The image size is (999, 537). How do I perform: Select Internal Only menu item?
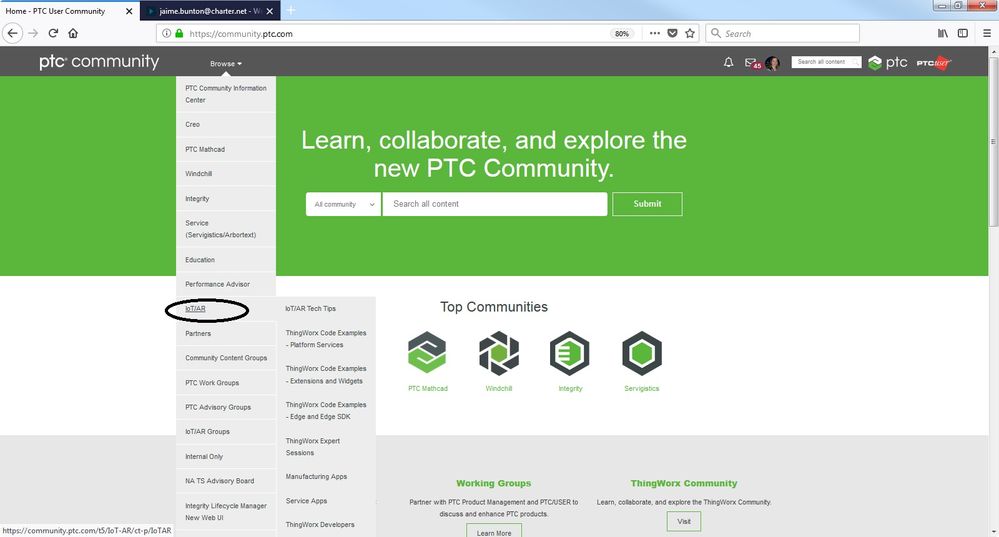click(226, 457)
